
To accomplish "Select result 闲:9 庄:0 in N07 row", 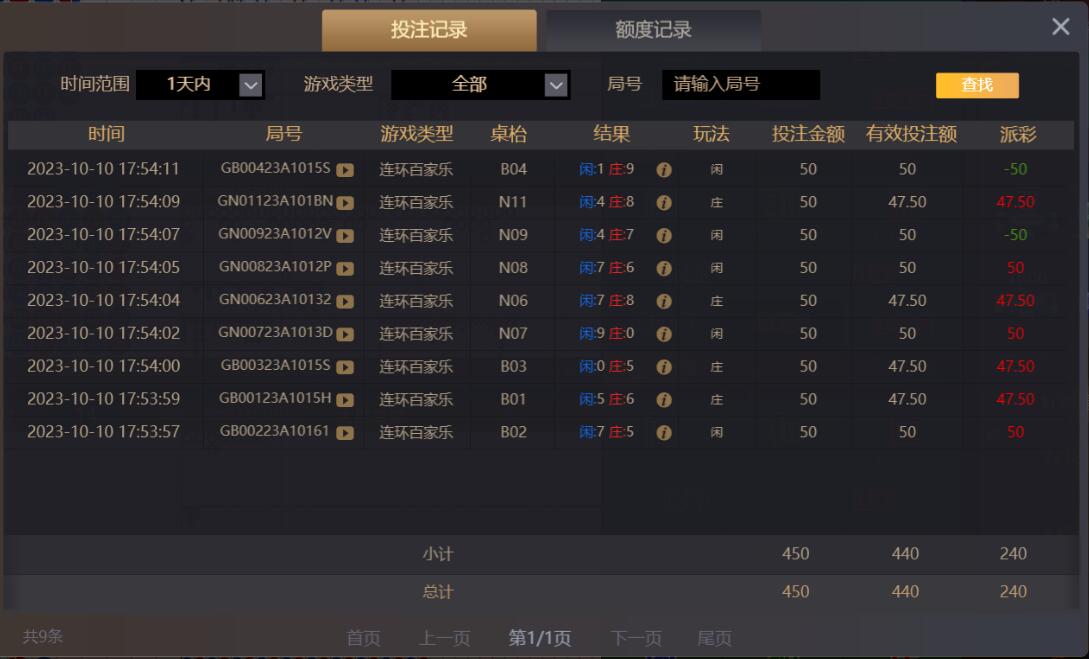I will click(x=606, y=333).
